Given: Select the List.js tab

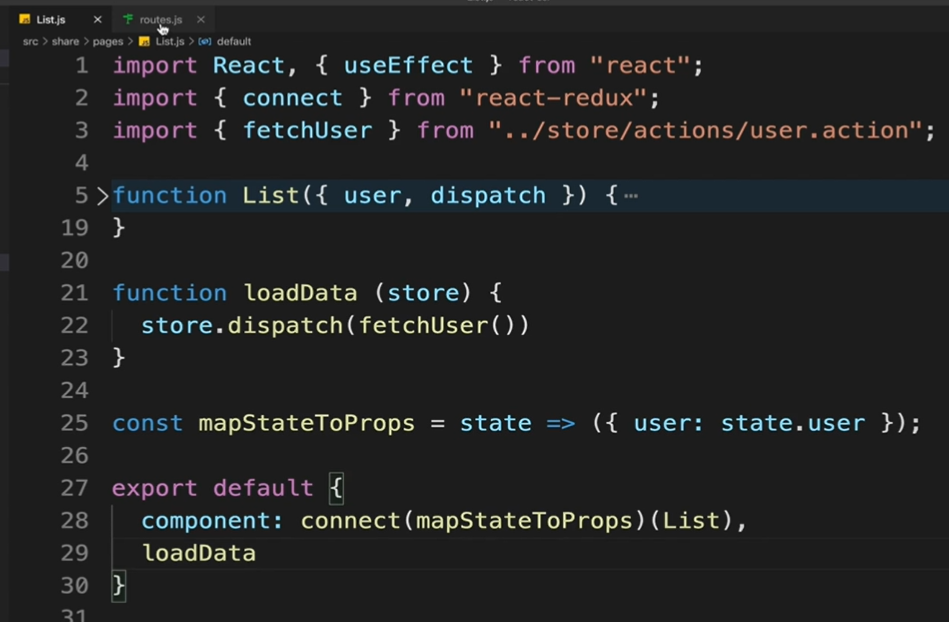Looking at the screenshot, I should [51, 19].
